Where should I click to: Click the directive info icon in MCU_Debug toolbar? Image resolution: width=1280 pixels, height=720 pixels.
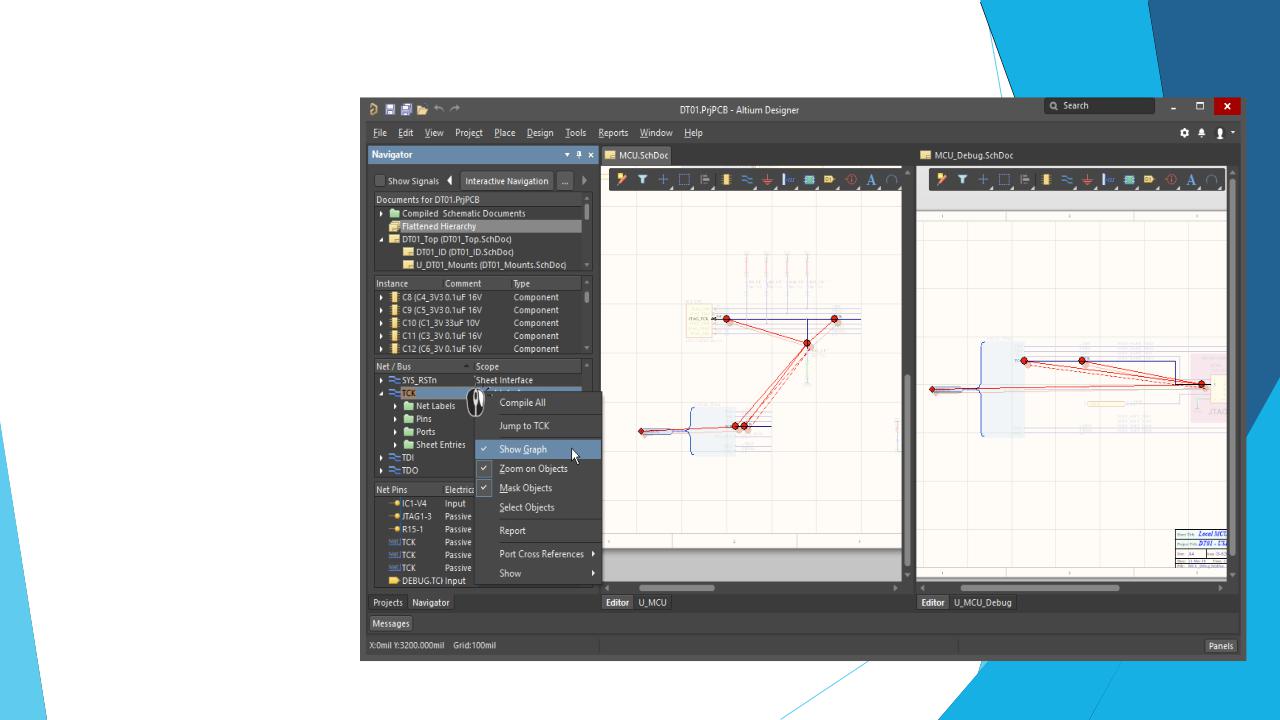coord(1171,180)
